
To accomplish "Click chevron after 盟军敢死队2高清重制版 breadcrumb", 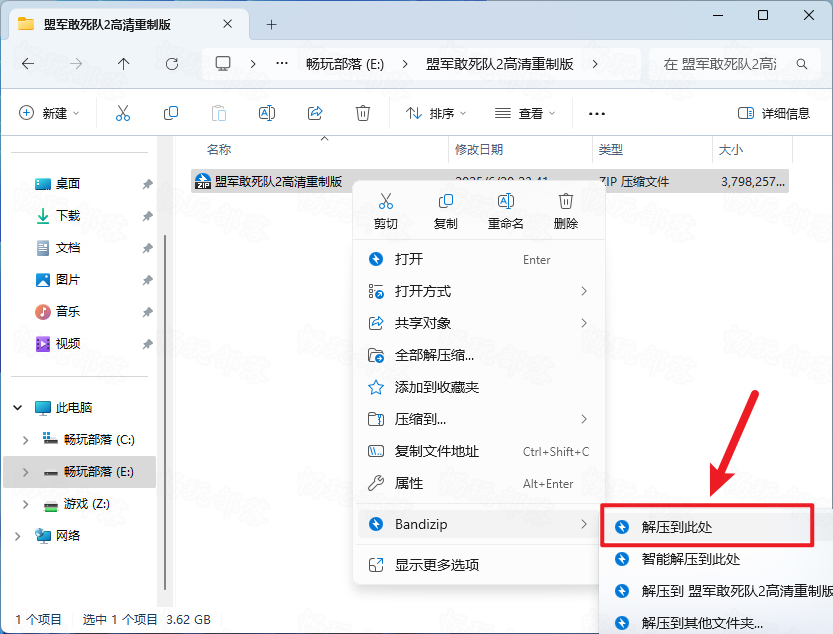I will tap(595, 64).
